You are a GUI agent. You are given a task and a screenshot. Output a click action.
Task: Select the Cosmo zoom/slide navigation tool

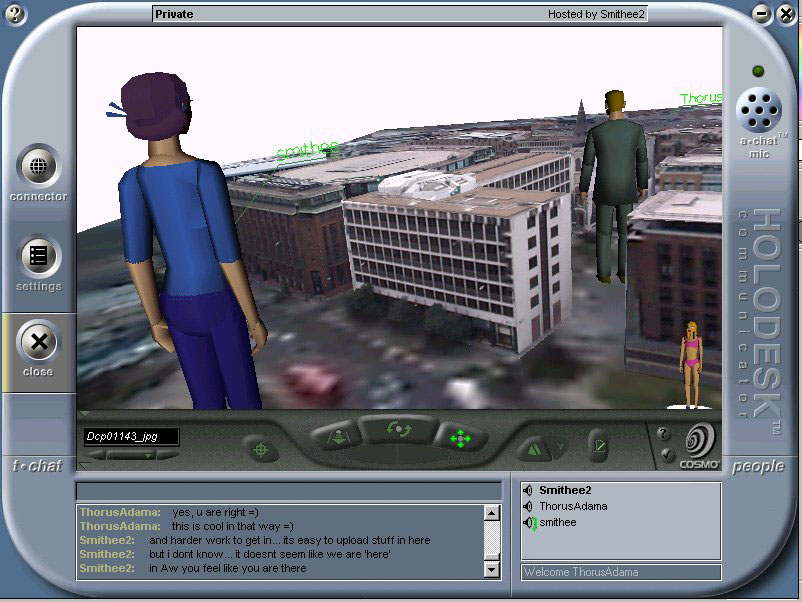point(339,436)
